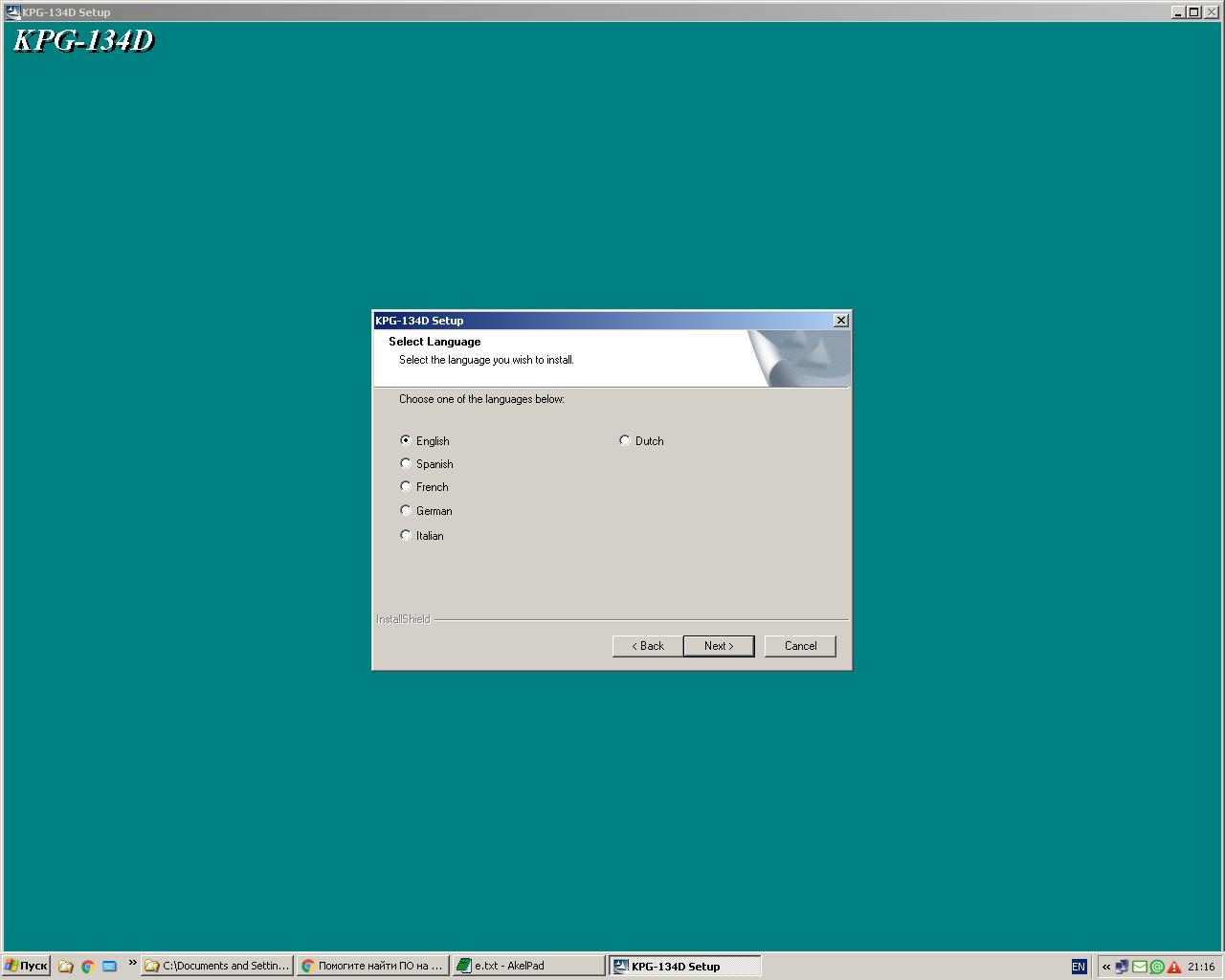Open the keyboard icon in quick launch

click(109, 967)
